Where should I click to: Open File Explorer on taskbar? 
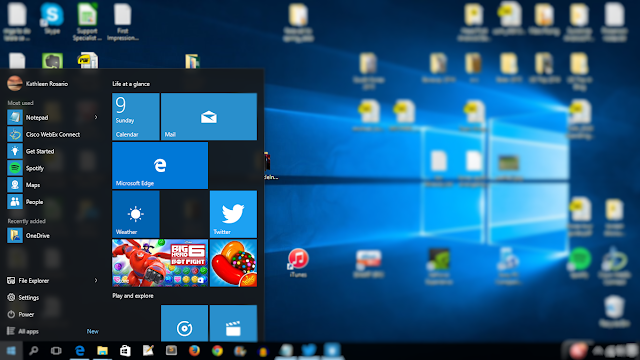pyautogui.click(x=102, y=351)
